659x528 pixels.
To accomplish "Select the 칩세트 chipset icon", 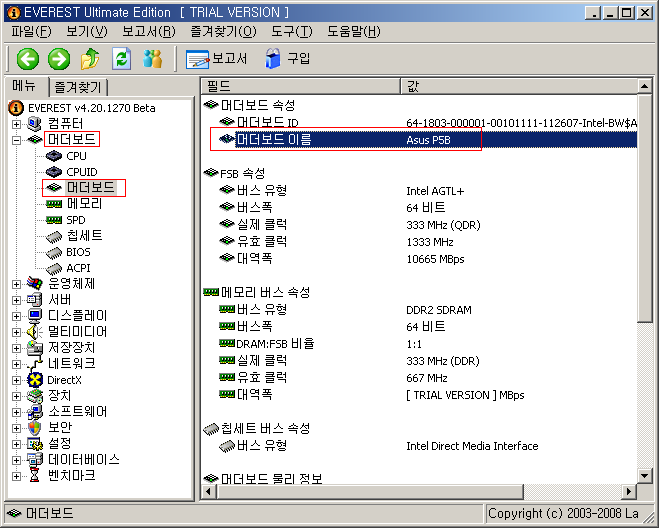I will 54,237.
